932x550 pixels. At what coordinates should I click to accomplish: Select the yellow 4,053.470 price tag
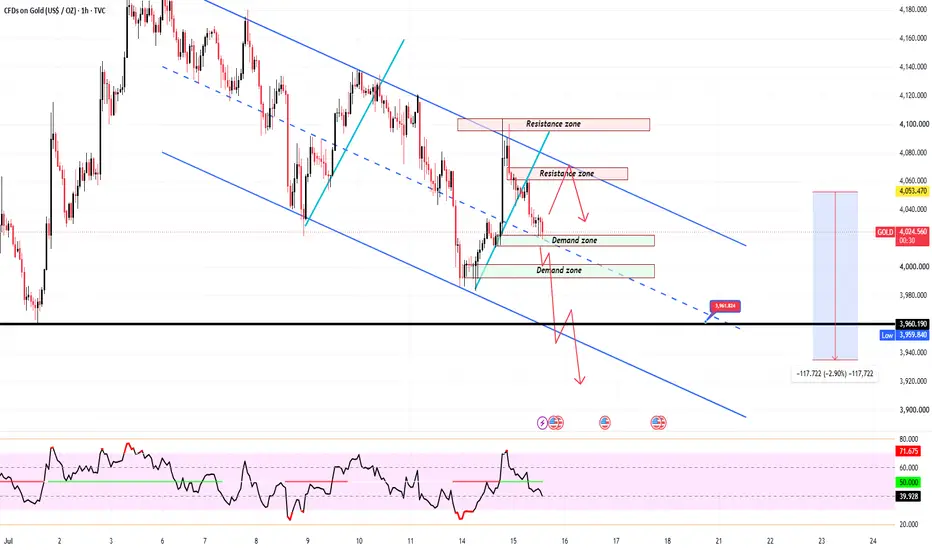912,191
